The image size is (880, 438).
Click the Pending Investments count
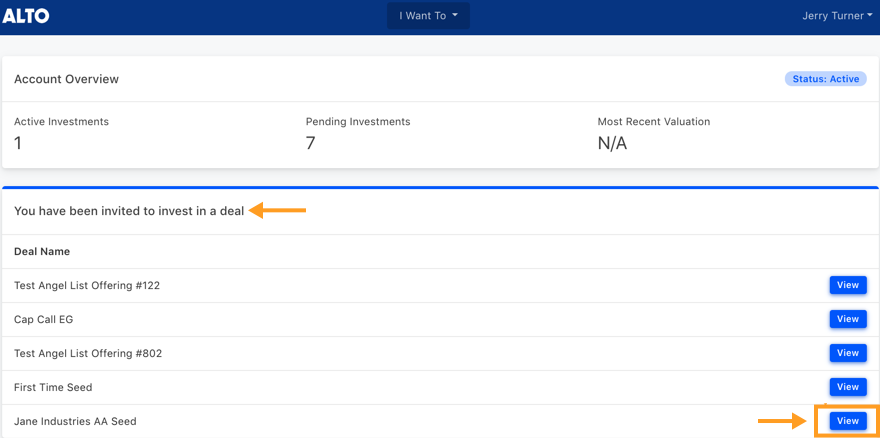coord(310,144)
